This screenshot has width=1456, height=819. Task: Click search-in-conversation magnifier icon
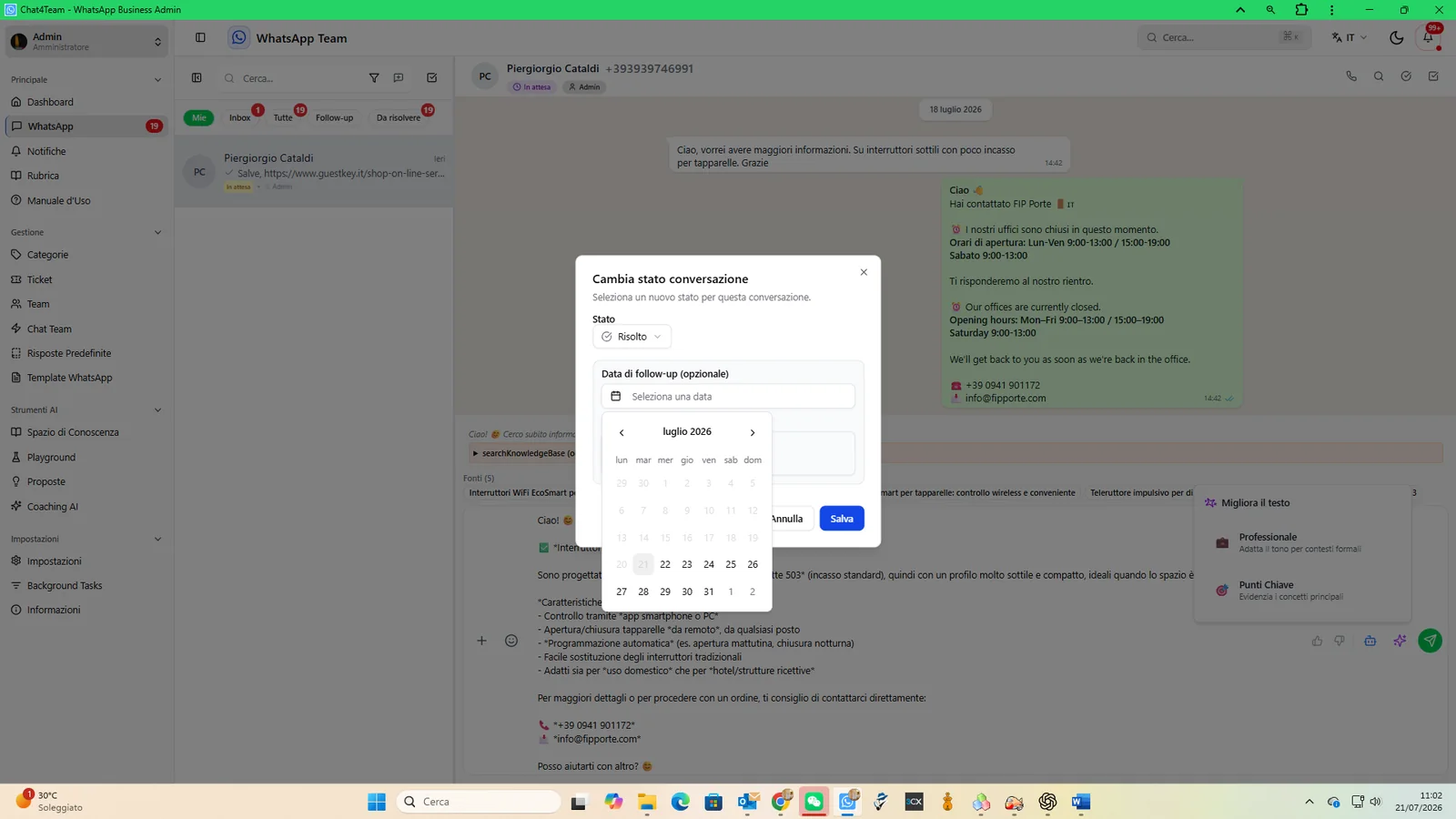[x=1379, y=76]
